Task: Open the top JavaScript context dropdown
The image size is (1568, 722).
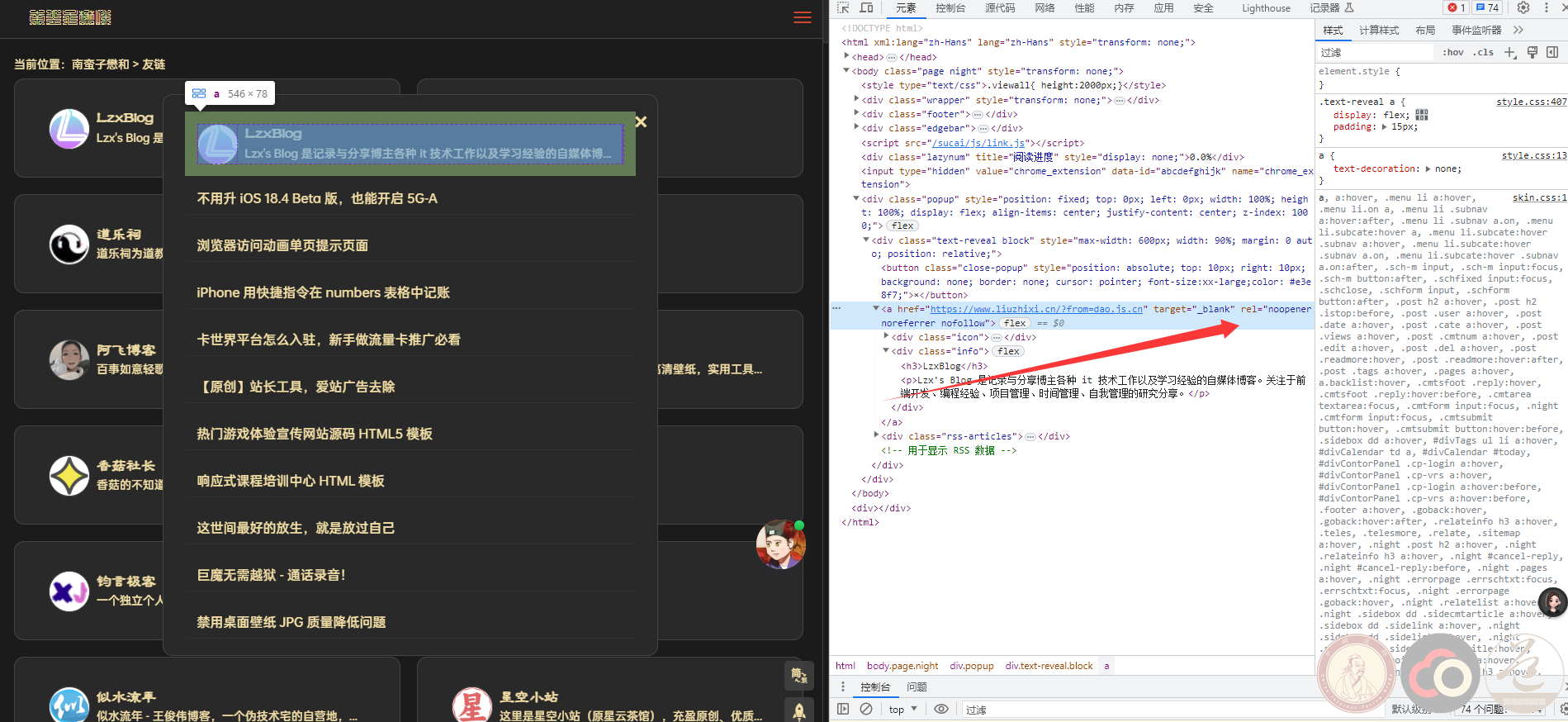Action: (x=903, y=709)
